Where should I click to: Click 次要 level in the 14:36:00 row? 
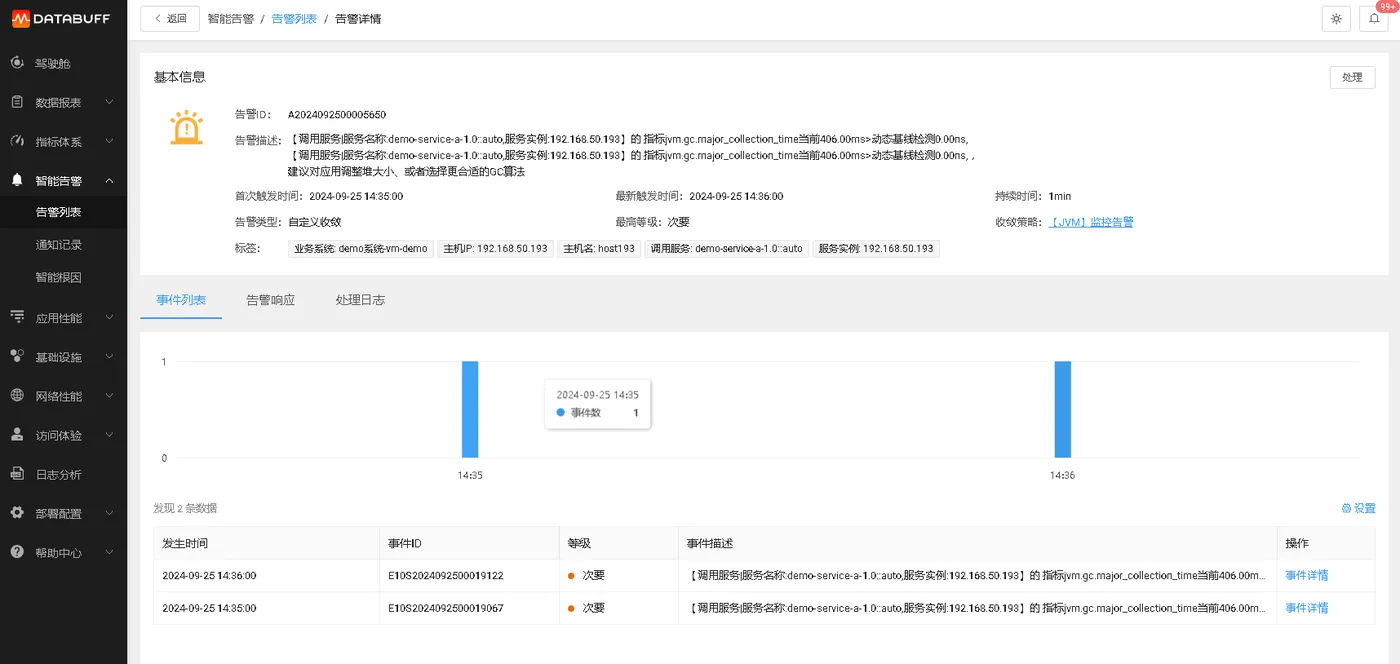pos(594,575)
